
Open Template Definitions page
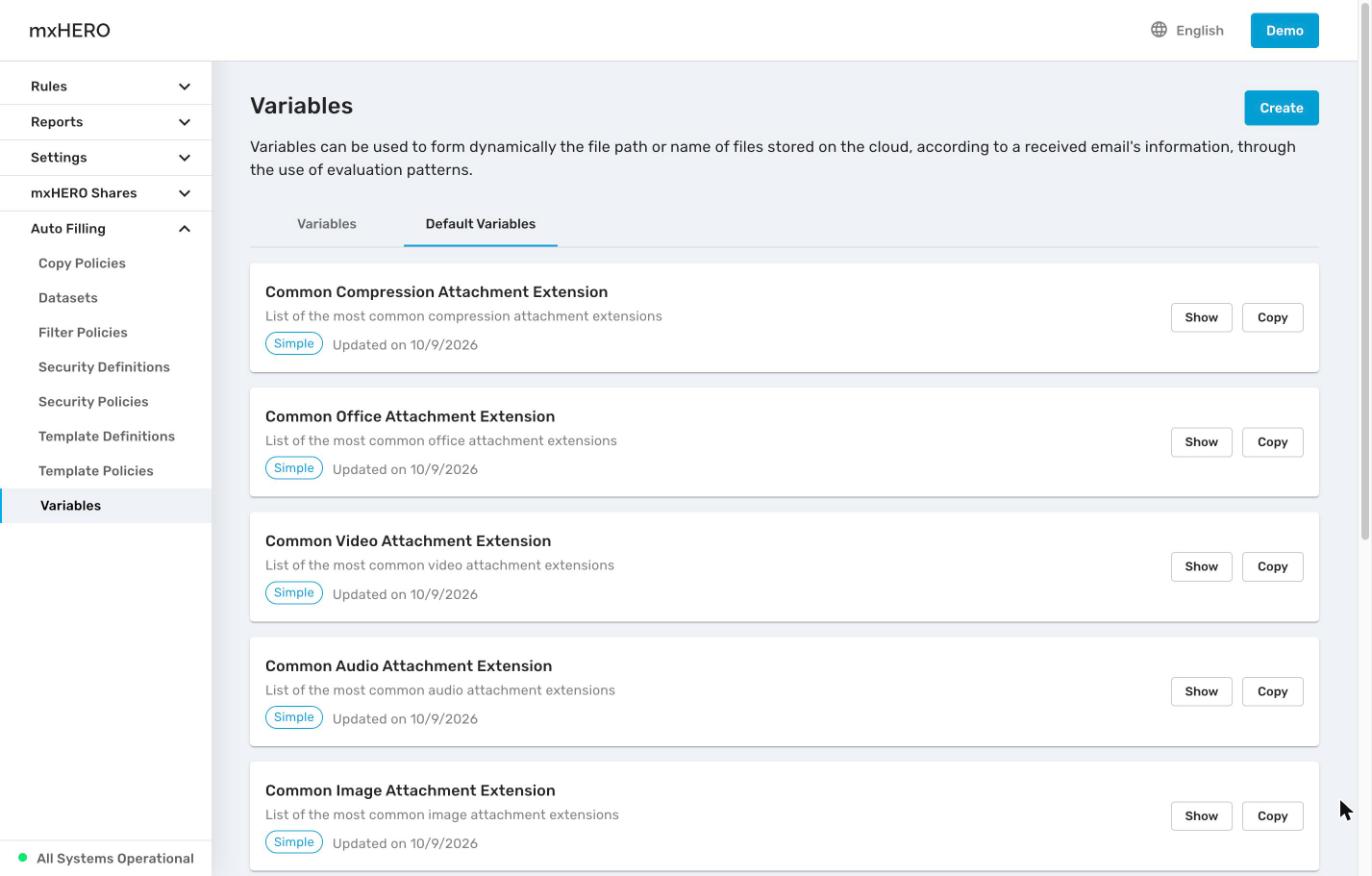106,436
